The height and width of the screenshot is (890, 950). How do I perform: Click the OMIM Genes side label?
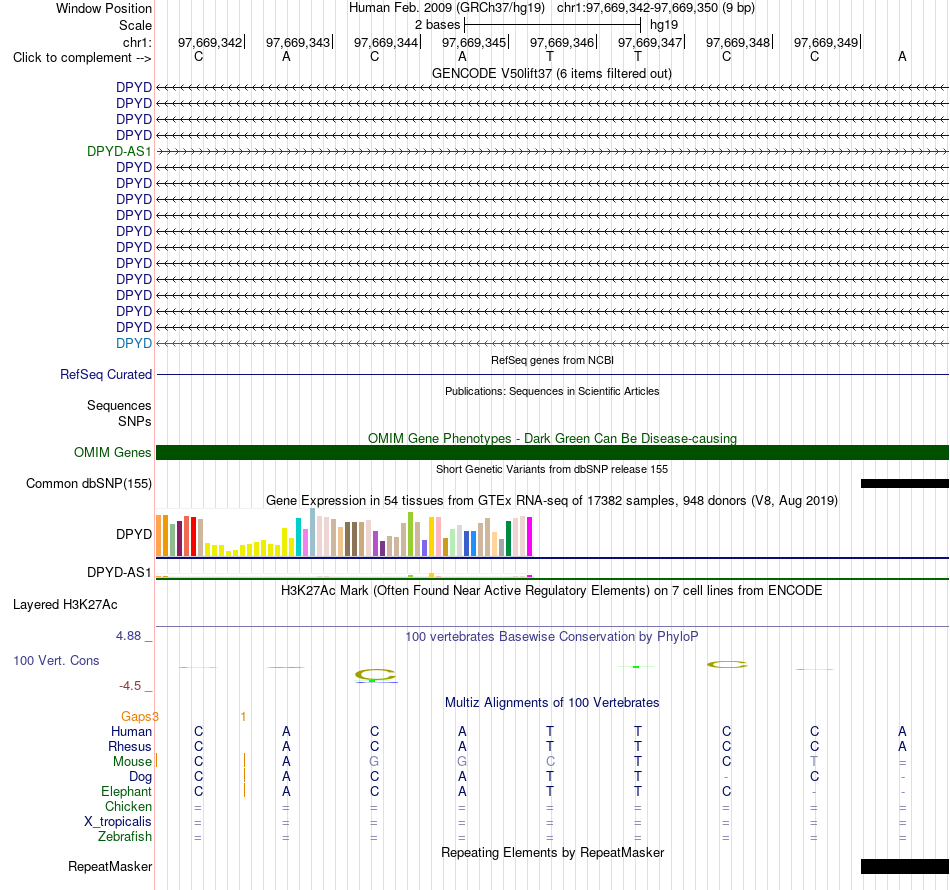point(113,453)
